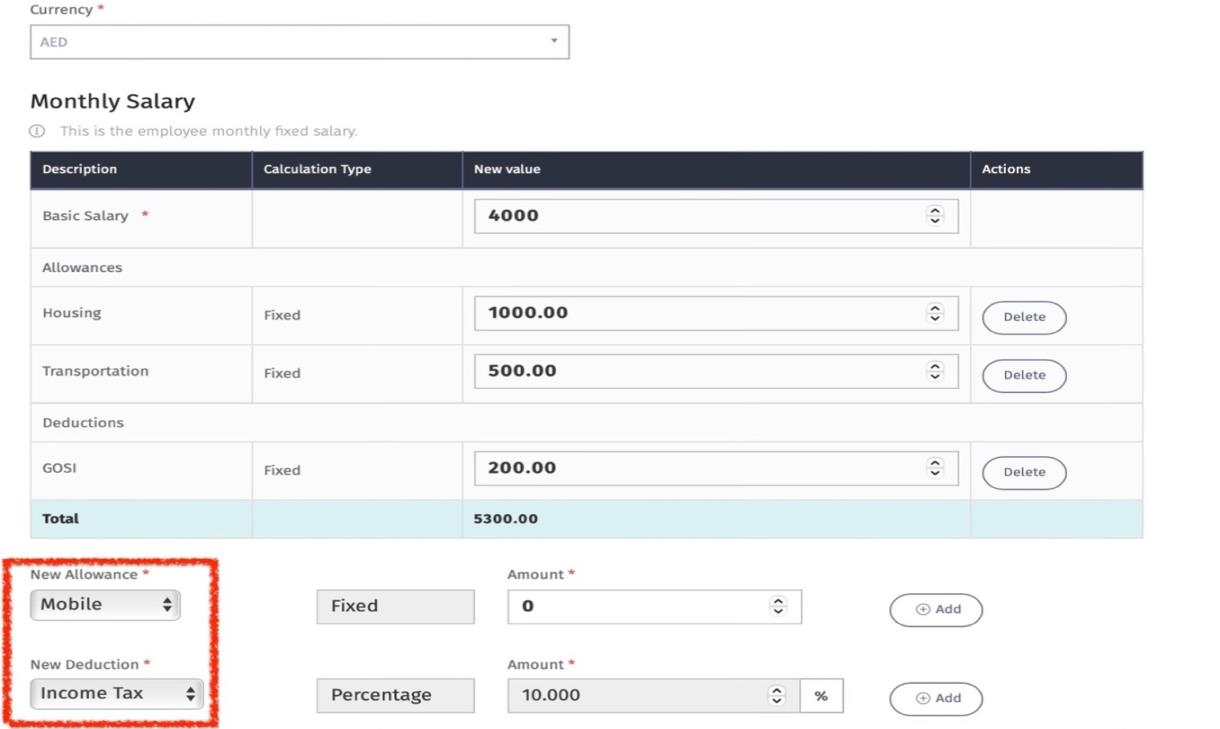Click the info icon beside salary description

click(x=37, y=131)
